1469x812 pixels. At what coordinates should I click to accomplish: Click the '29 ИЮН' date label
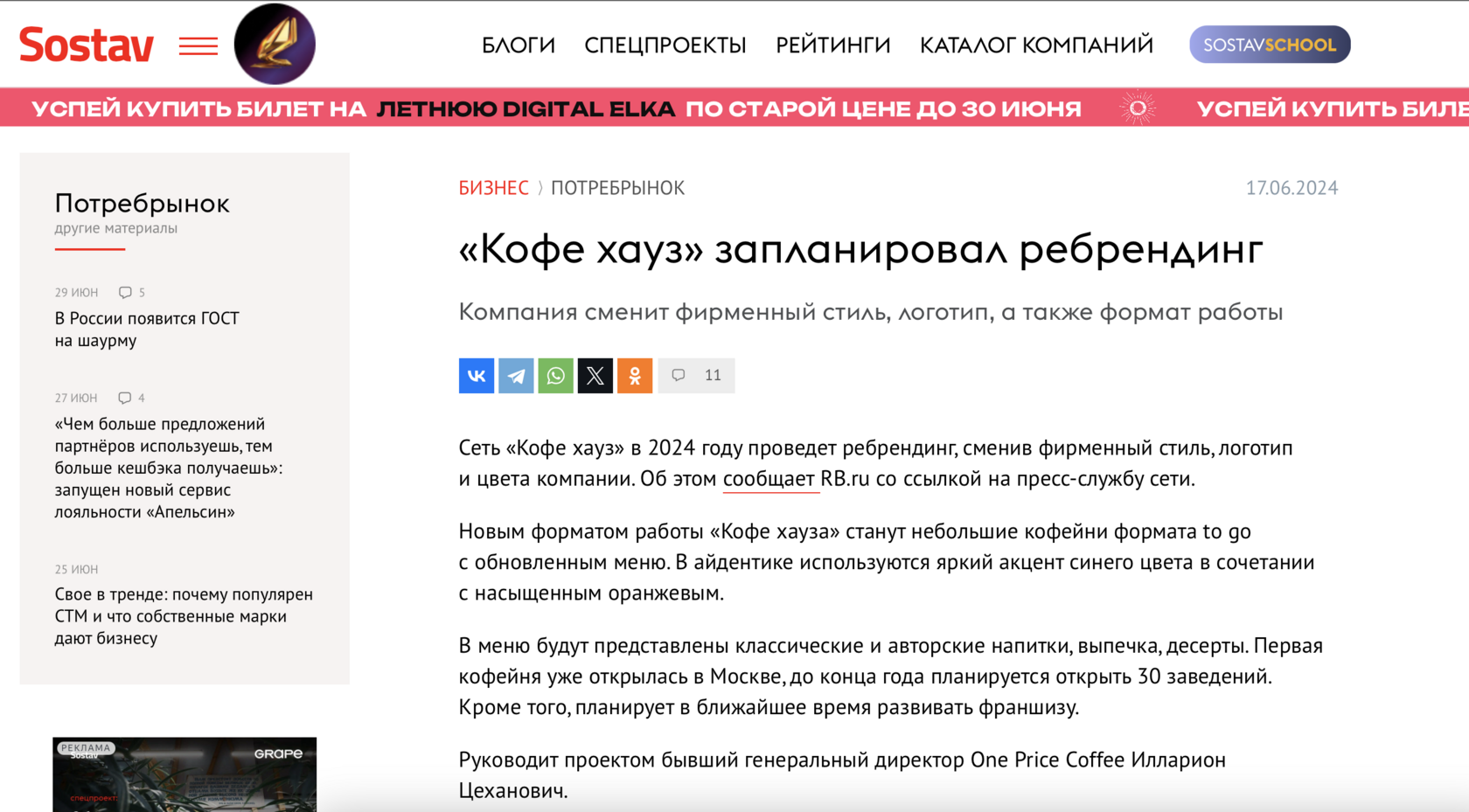tap(77, 293)
